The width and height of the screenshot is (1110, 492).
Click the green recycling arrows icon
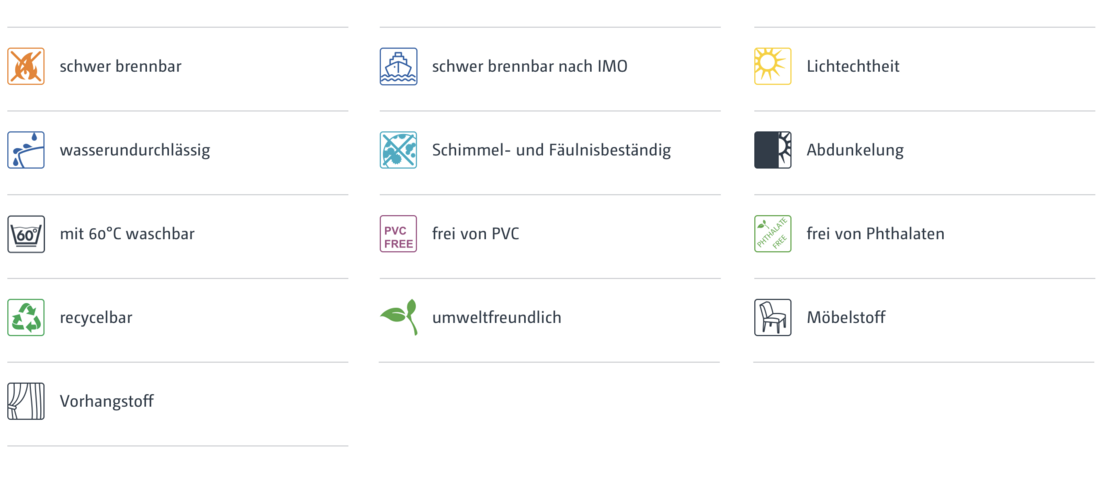[26, 317]
